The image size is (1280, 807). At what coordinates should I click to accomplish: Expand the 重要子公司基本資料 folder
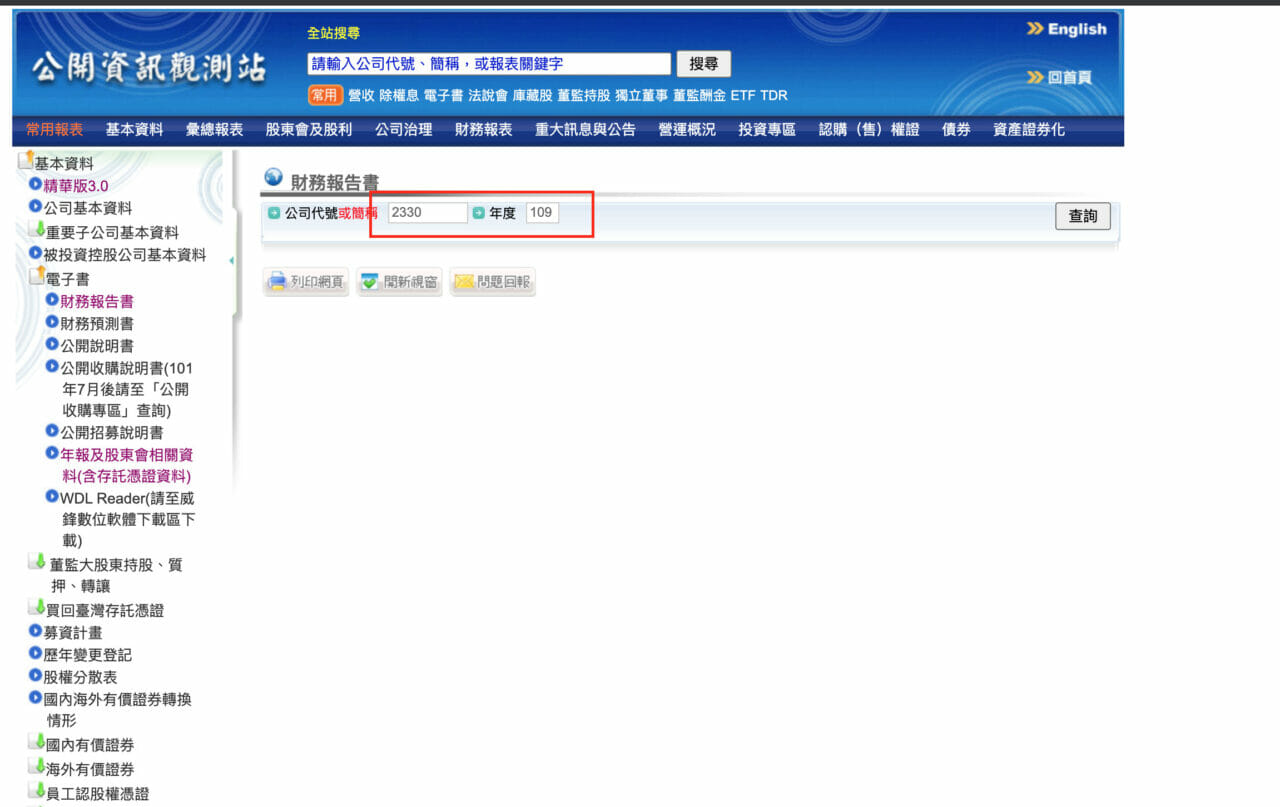click(37, 231)
